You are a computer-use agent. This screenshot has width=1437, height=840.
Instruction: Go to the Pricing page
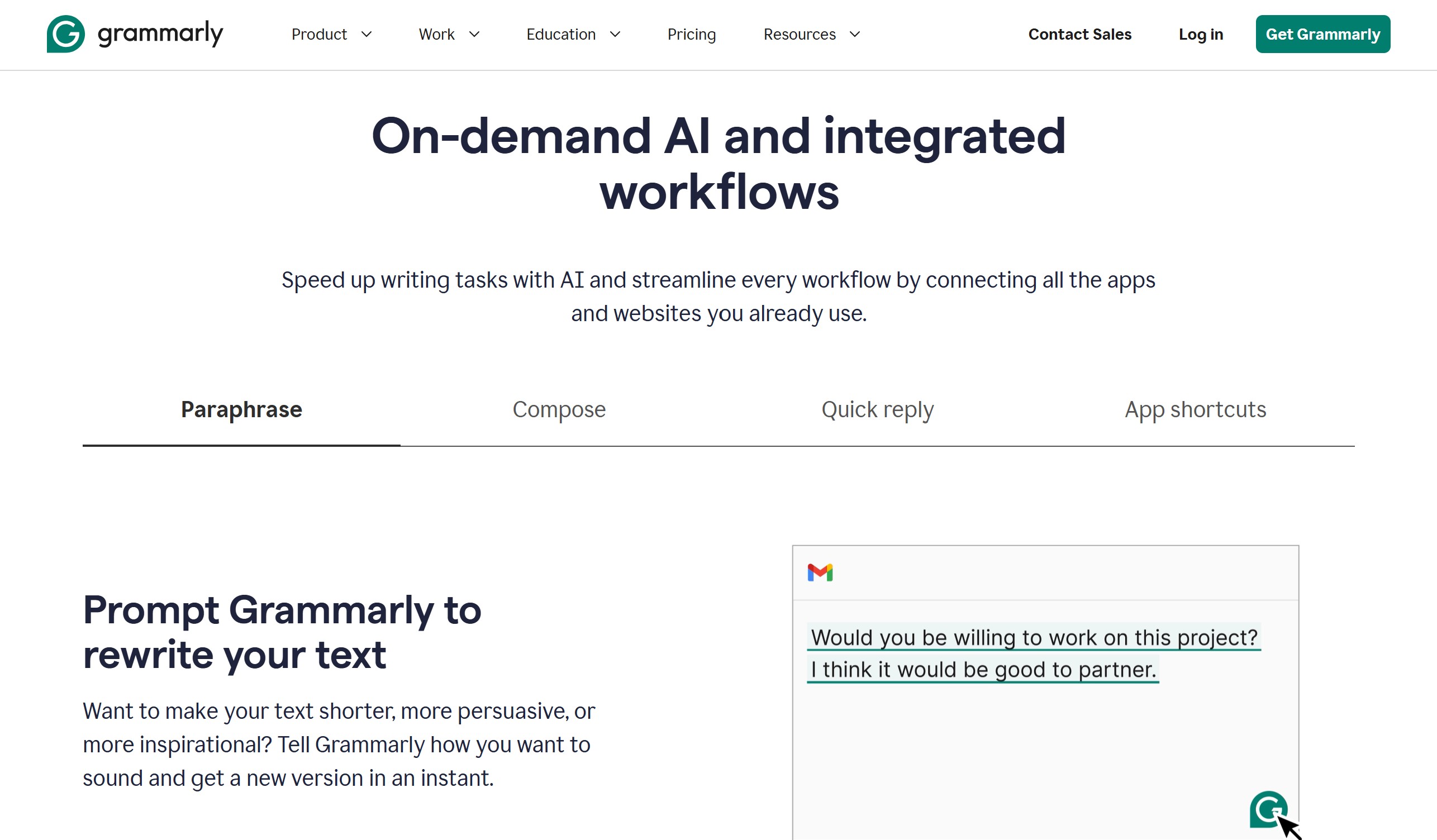tap(691, 34)
